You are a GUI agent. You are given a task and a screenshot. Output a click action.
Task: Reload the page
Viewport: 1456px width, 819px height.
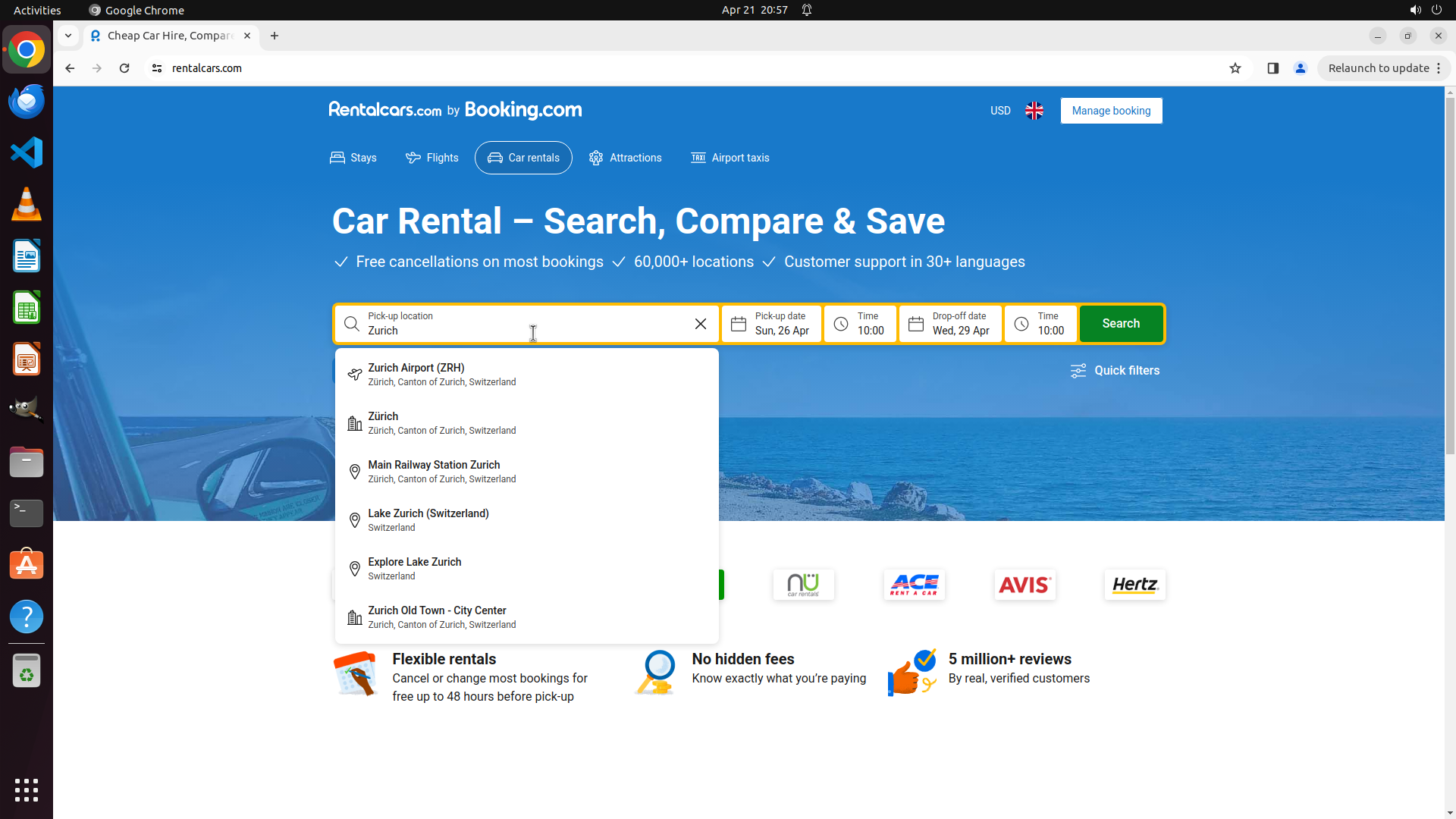(x=124, y=68)
